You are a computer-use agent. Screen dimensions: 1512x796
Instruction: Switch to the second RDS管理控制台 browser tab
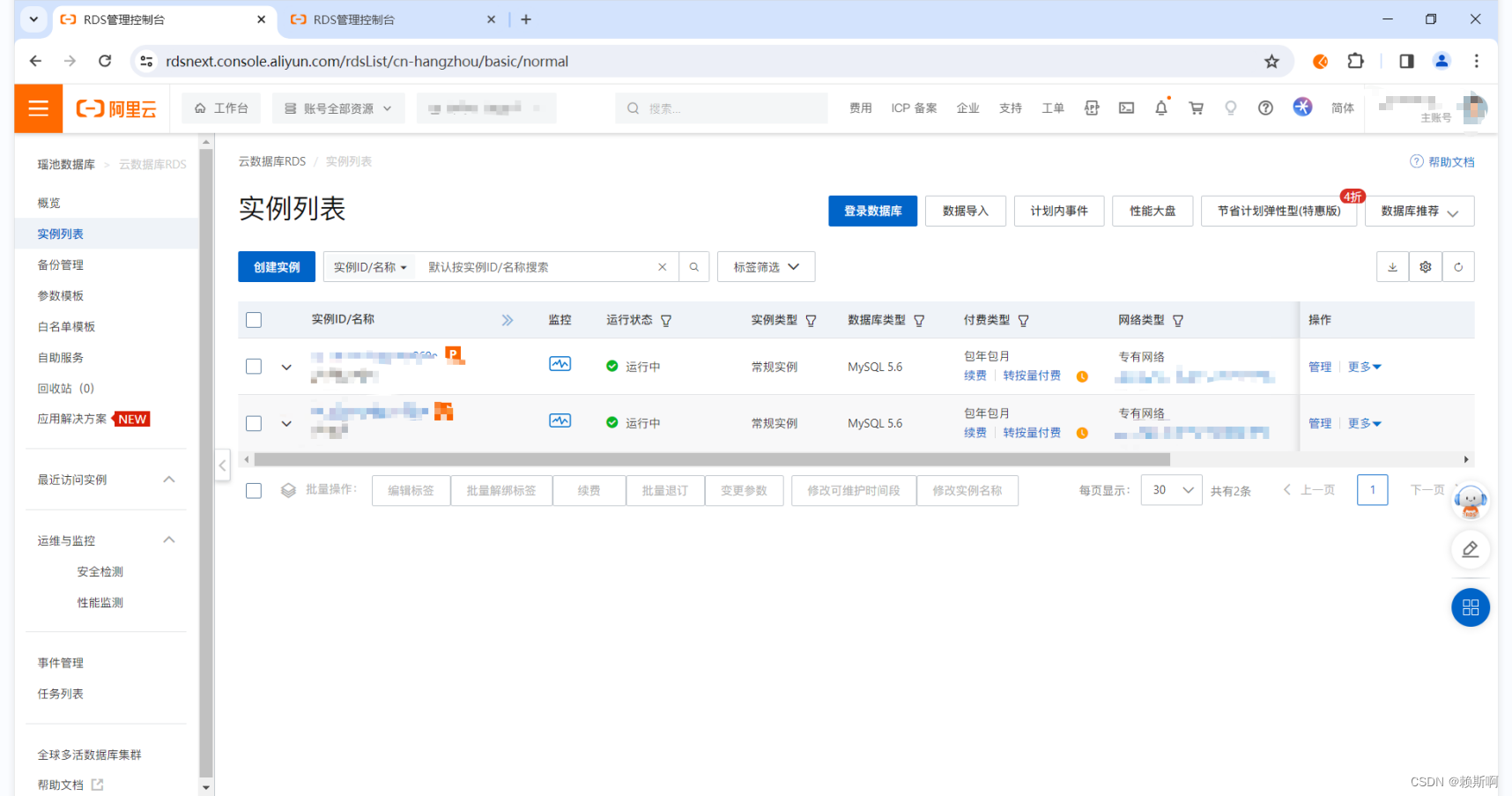(x=393, y=19)
